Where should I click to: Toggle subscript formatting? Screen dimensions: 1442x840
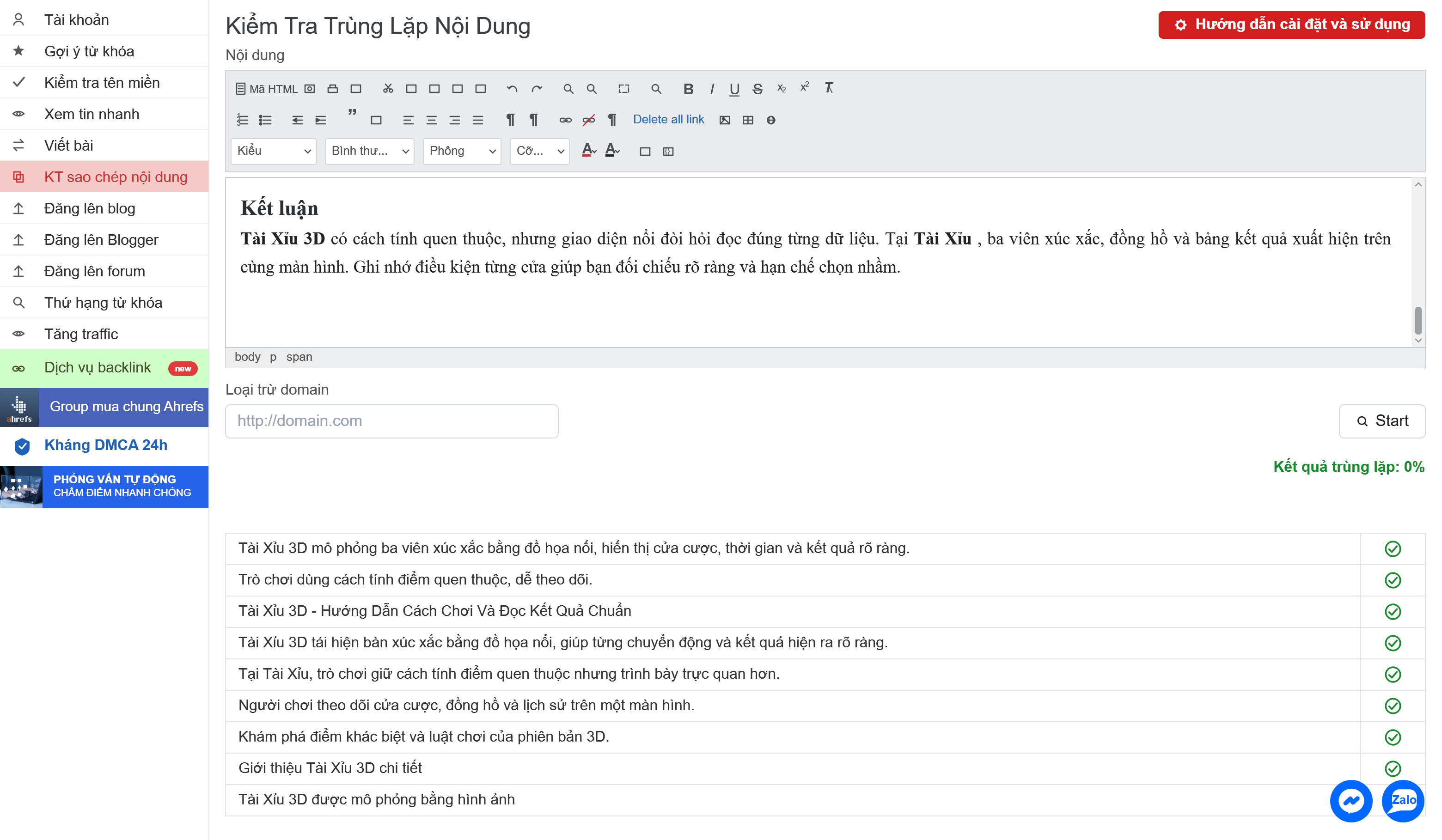pyautogui.click(x=781, y=89)
